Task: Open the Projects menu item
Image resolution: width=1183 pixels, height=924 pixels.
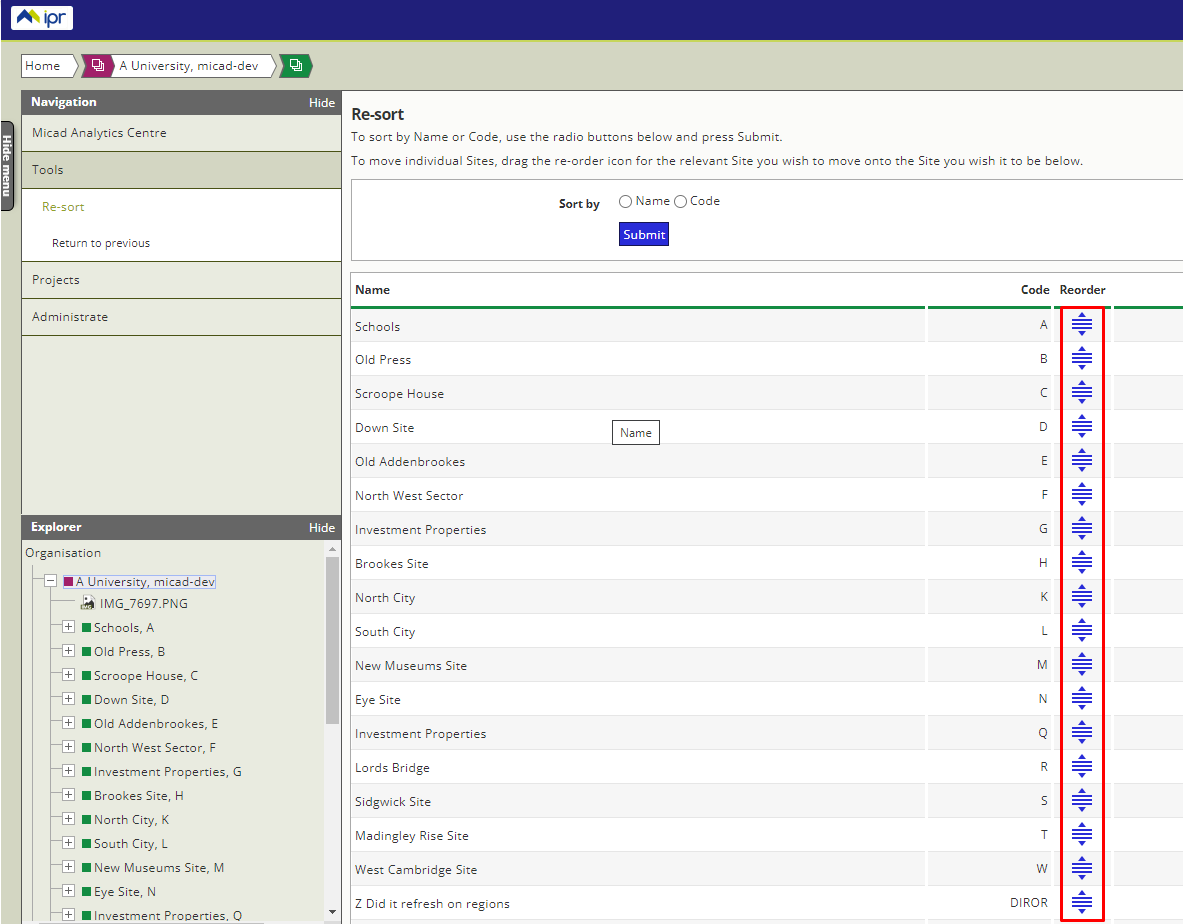Action: tap(56, 280)
